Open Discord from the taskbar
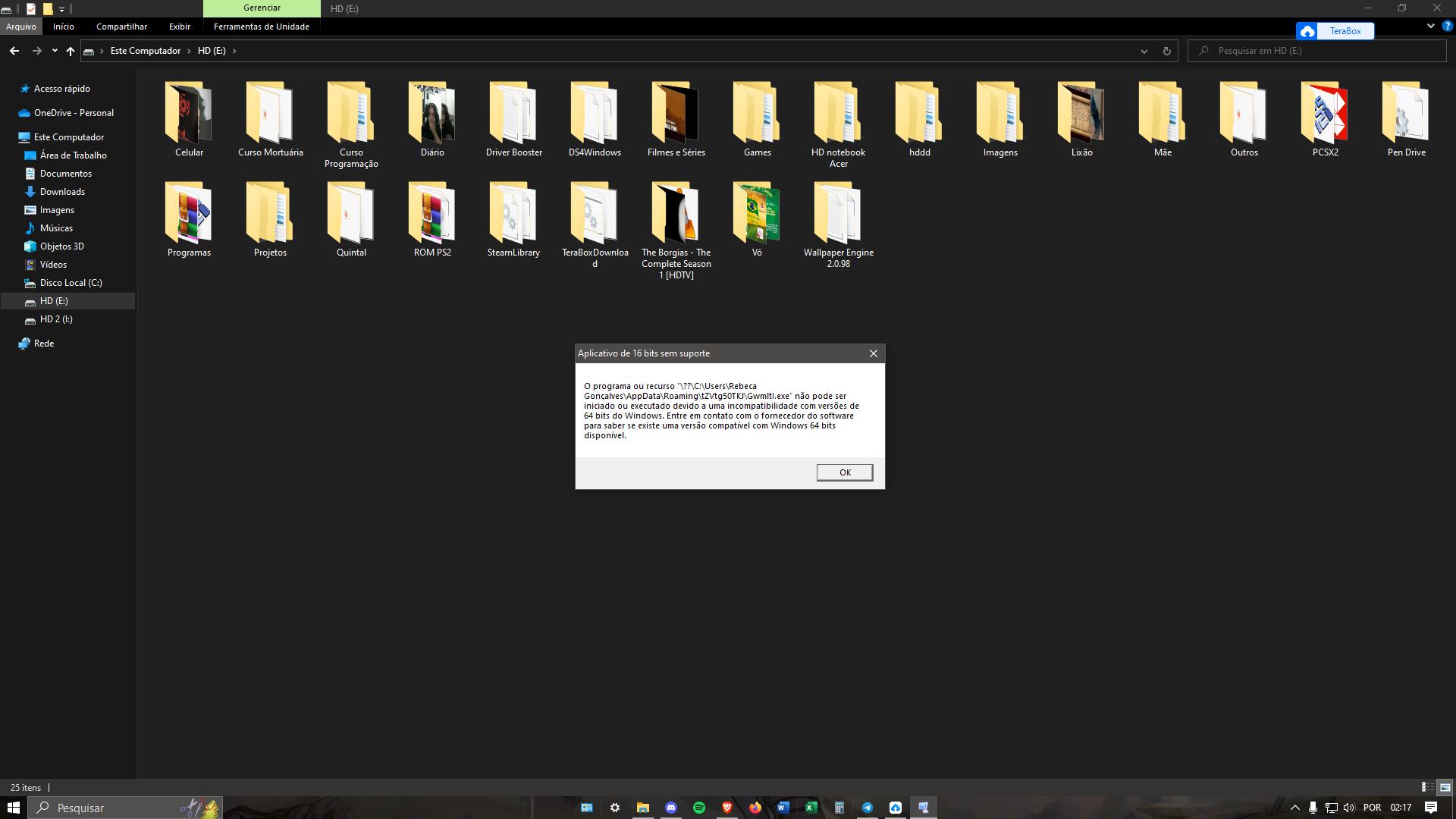This screenshot has width=1456, height=819. (671, 808)
